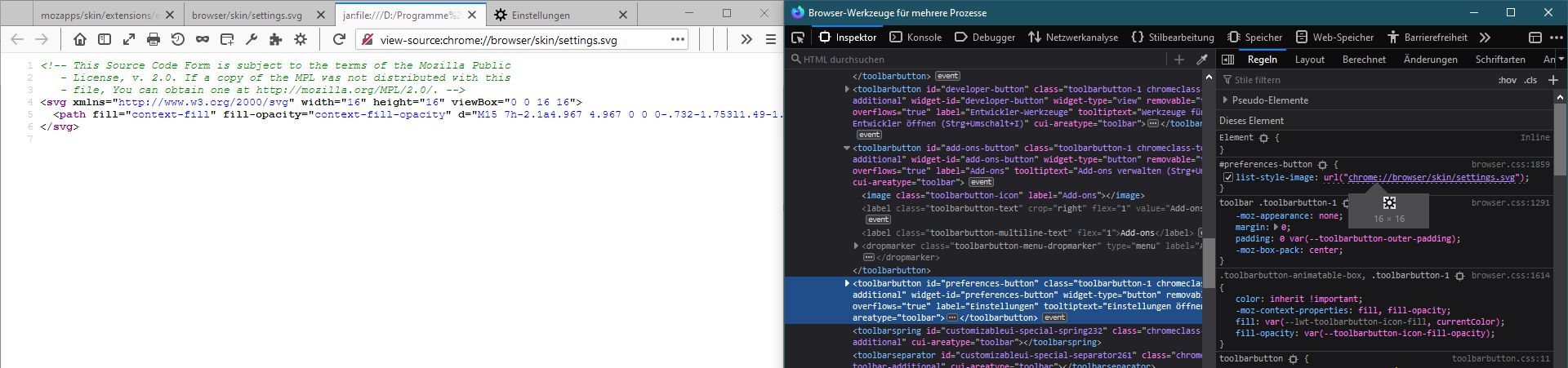Collapse the add-ons-button toolbarbutton node

[847, 148]
